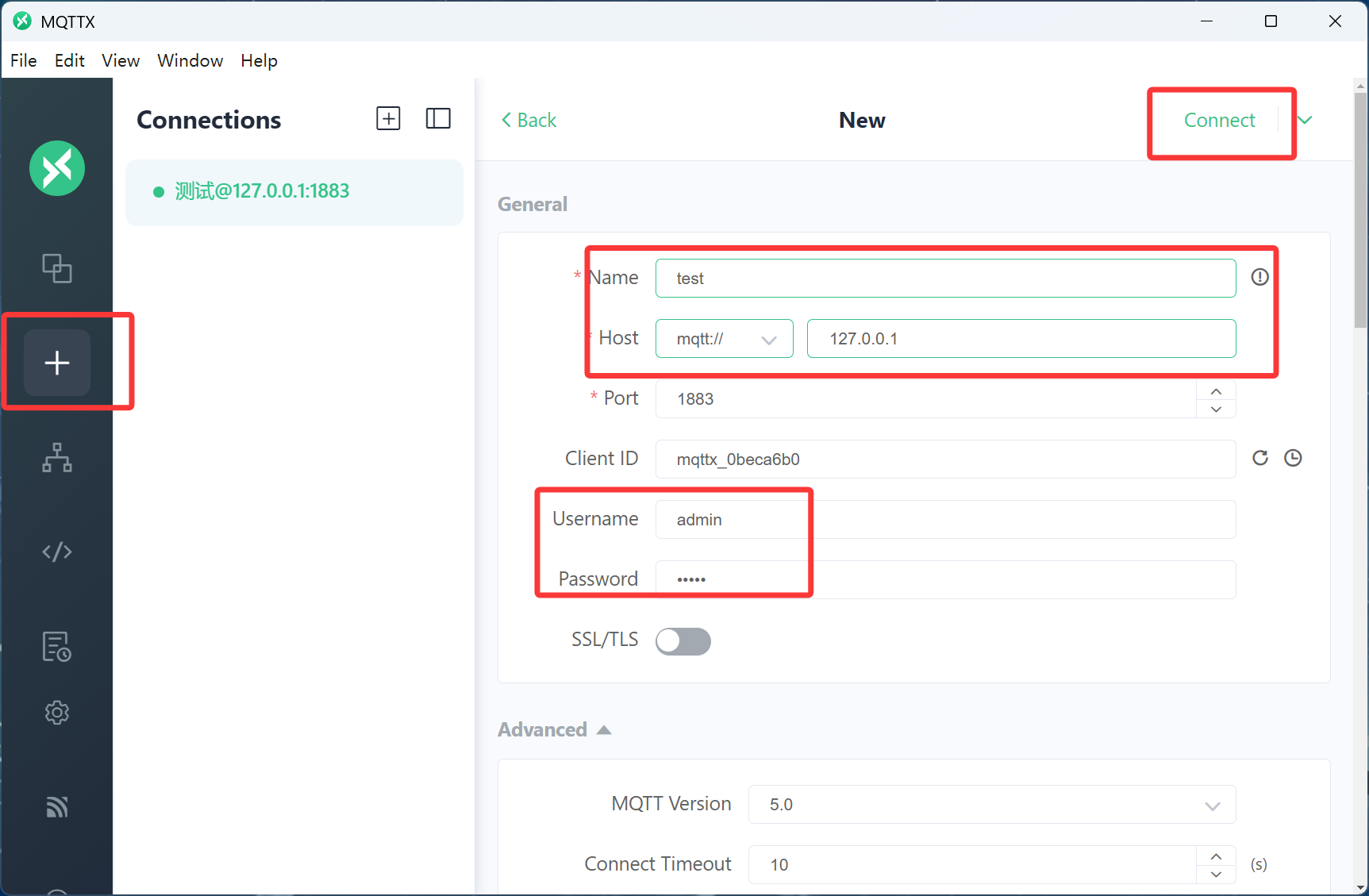Click the scrollbar up arrow
1369x896 pixels.
1360,86
